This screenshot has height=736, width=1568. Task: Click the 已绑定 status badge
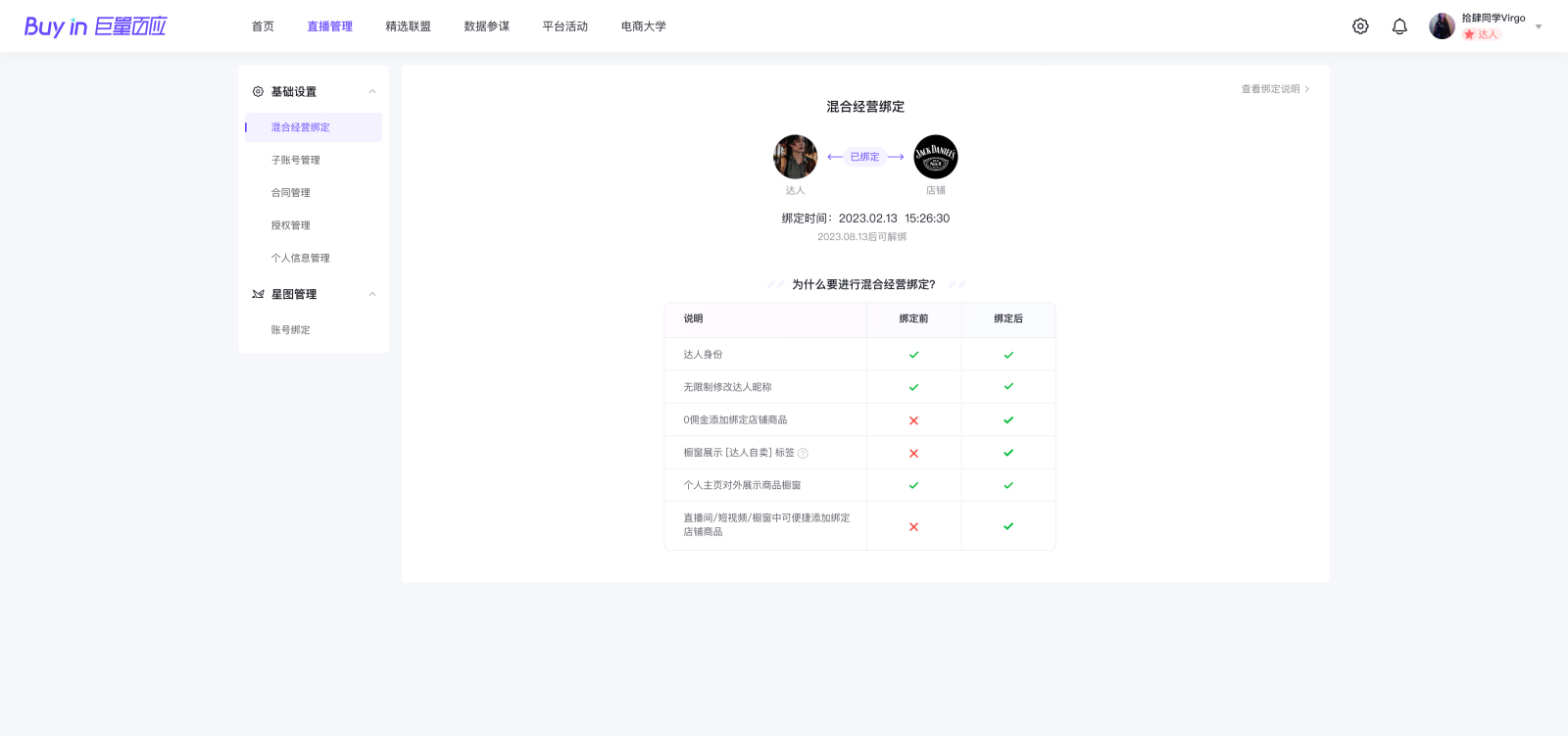click(x=864, y=157)
